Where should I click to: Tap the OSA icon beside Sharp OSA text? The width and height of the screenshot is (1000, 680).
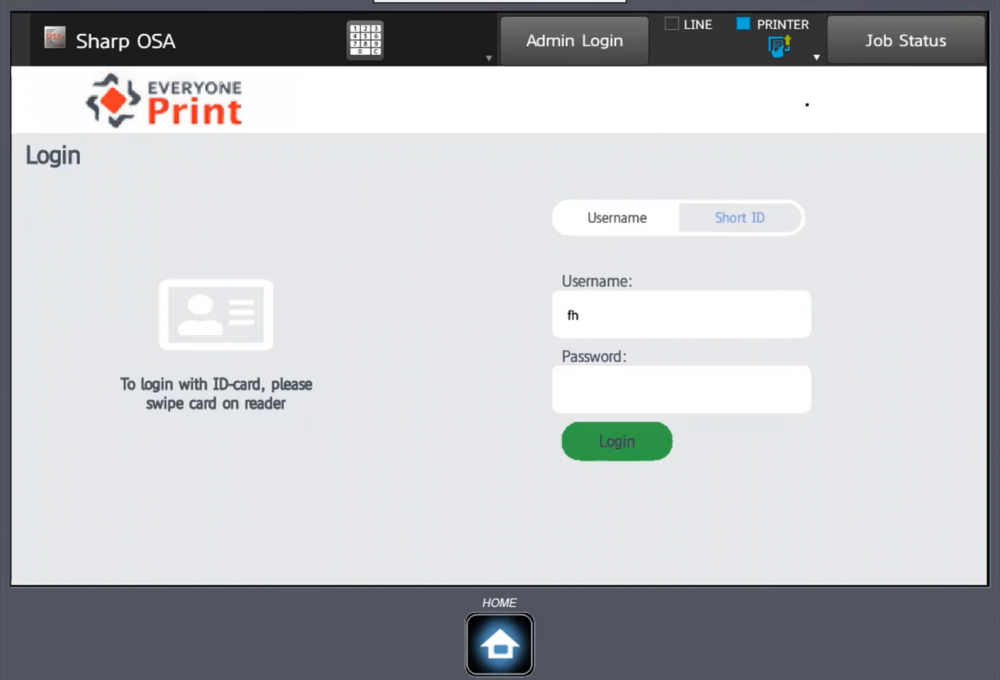pyautogui.click(x=54, y=37)
